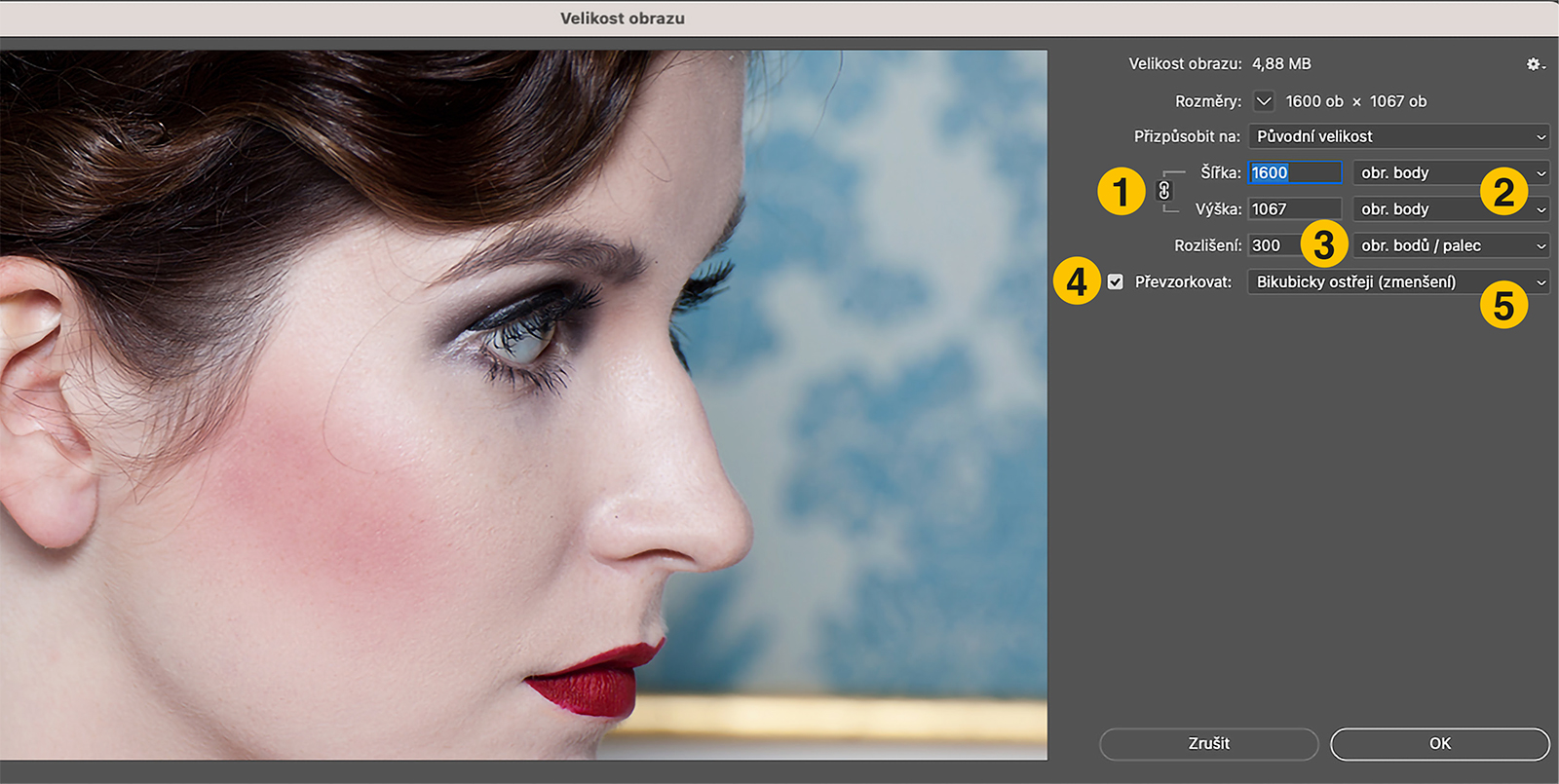
Task: Uncheck the Převzorkovat checkbox
Action: pos(1116,281)
